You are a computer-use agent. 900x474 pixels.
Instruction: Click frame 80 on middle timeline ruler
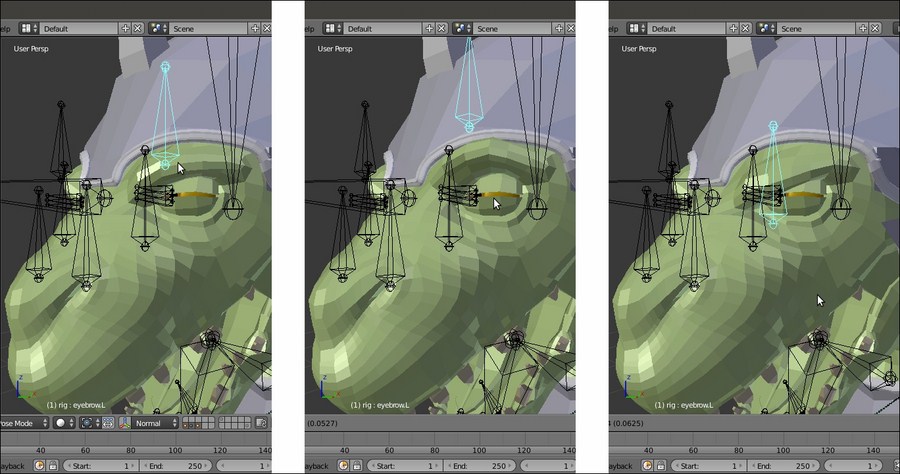pos(435,450)
